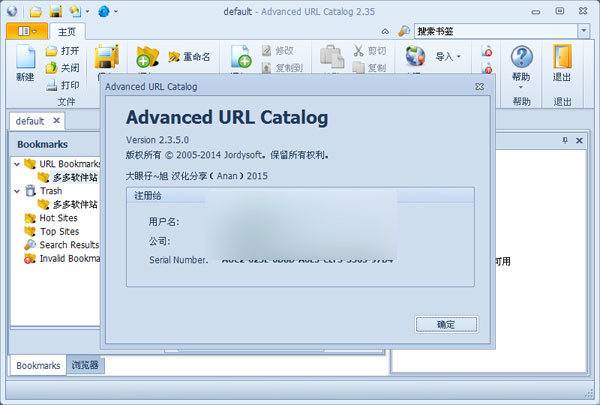Print using the 打印 item
Viewport: 600px width, 405px height.
[x=62, y=85]
